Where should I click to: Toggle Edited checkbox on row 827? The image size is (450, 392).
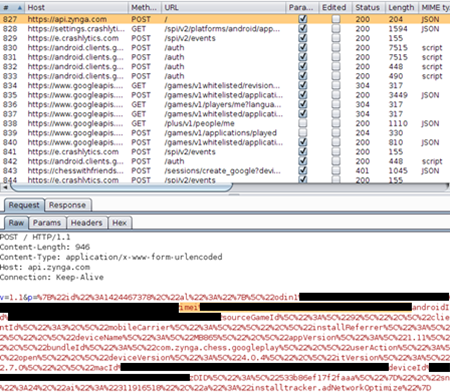coord(336,19)
